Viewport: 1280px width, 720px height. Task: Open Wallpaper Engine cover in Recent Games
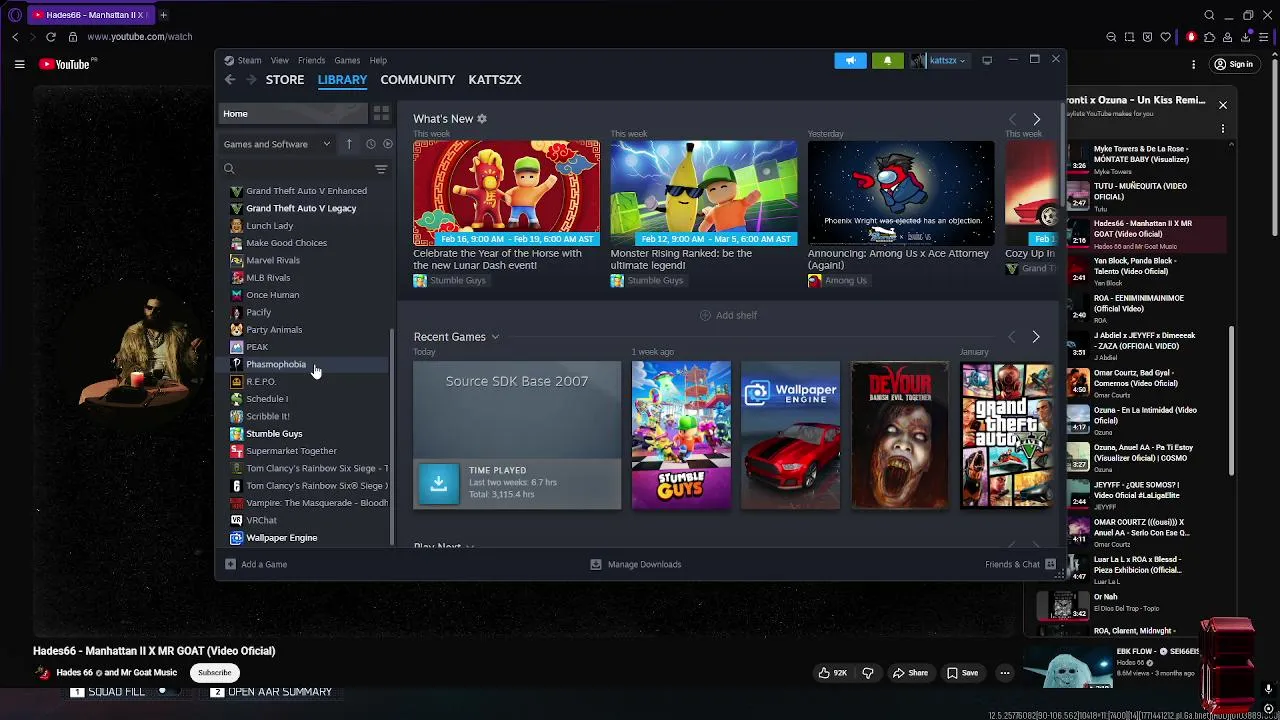point(790,435)
